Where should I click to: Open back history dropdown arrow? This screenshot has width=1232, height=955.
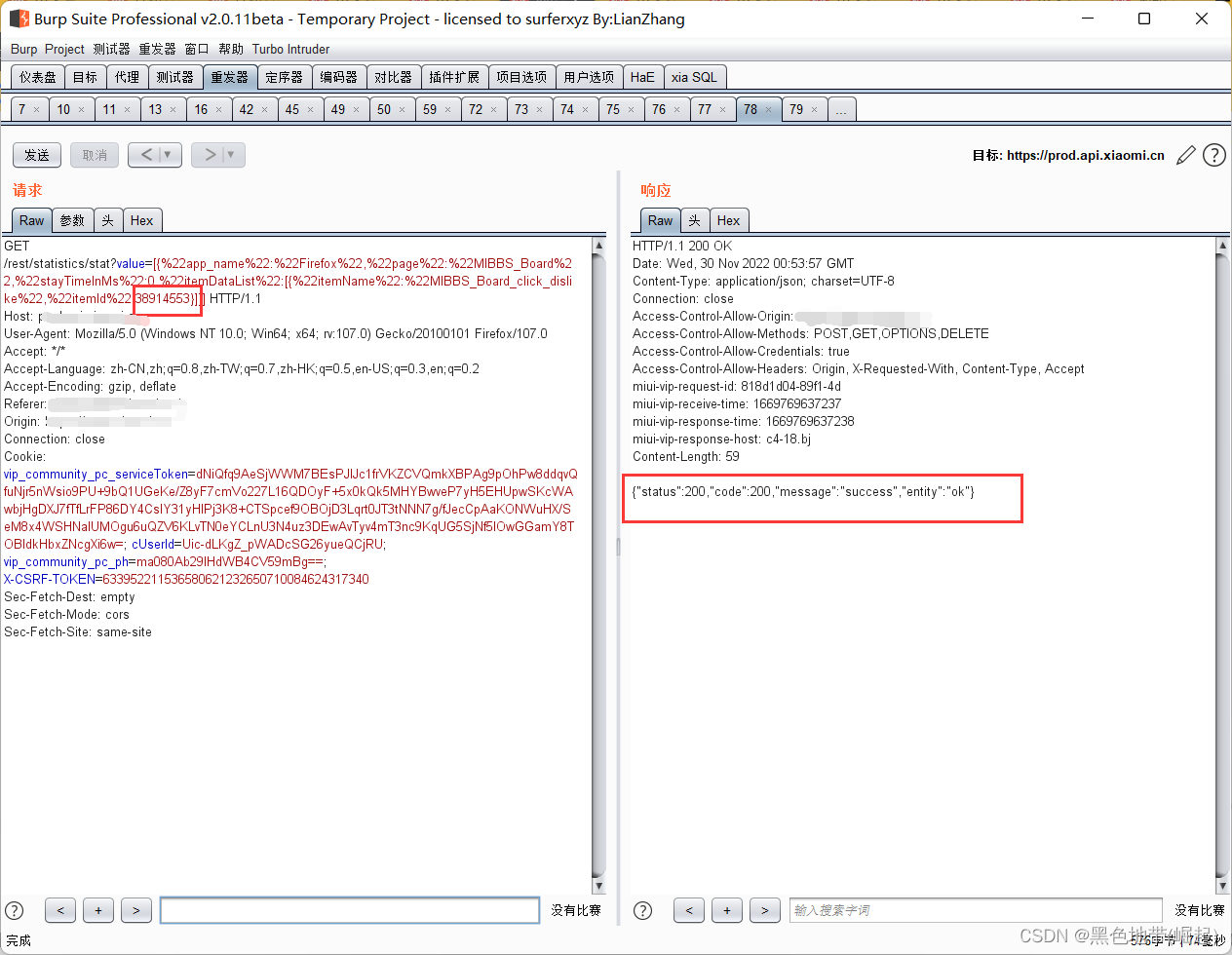pos(168,154)
